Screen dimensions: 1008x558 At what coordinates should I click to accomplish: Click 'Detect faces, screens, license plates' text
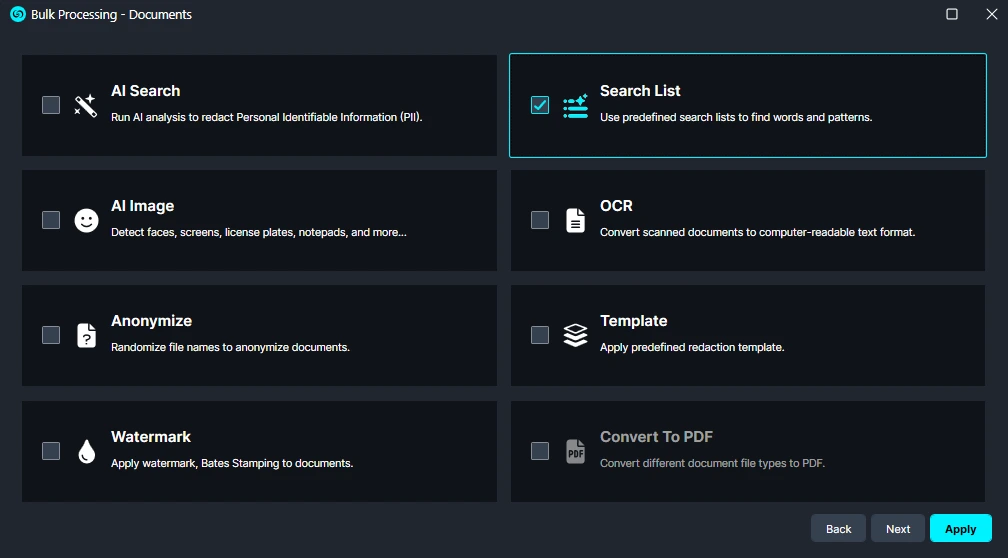point(258,232)
